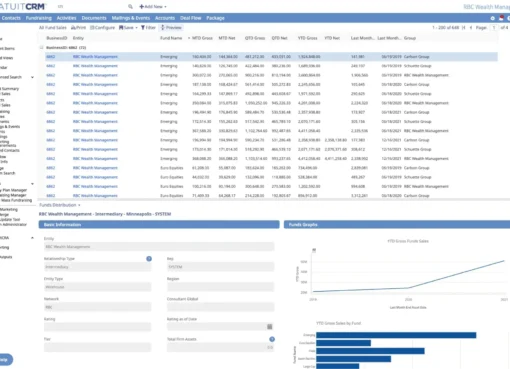Click the Save toolbar button
Viewport: 510px width, 369px height.
pyautogui.click(x=126, y=28)
